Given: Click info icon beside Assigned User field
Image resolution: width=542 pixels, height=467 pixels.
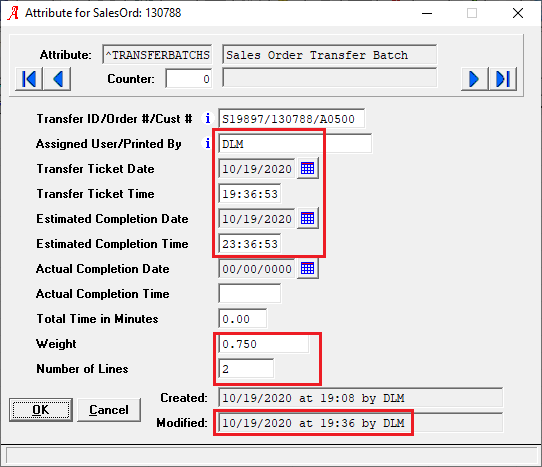Looking at the screenshot, I should pos(207,143).
